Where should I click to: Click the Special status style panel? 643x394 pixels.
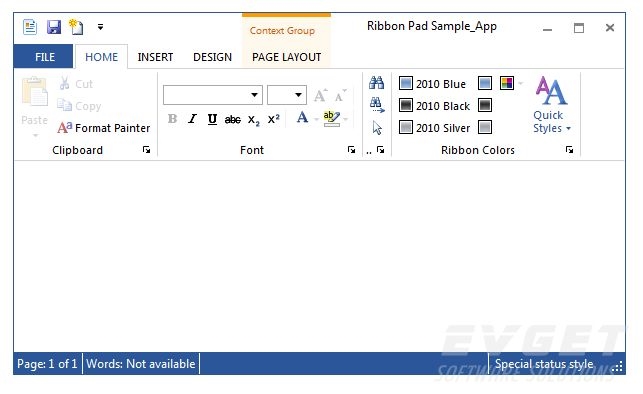click(x=544, y=364)
